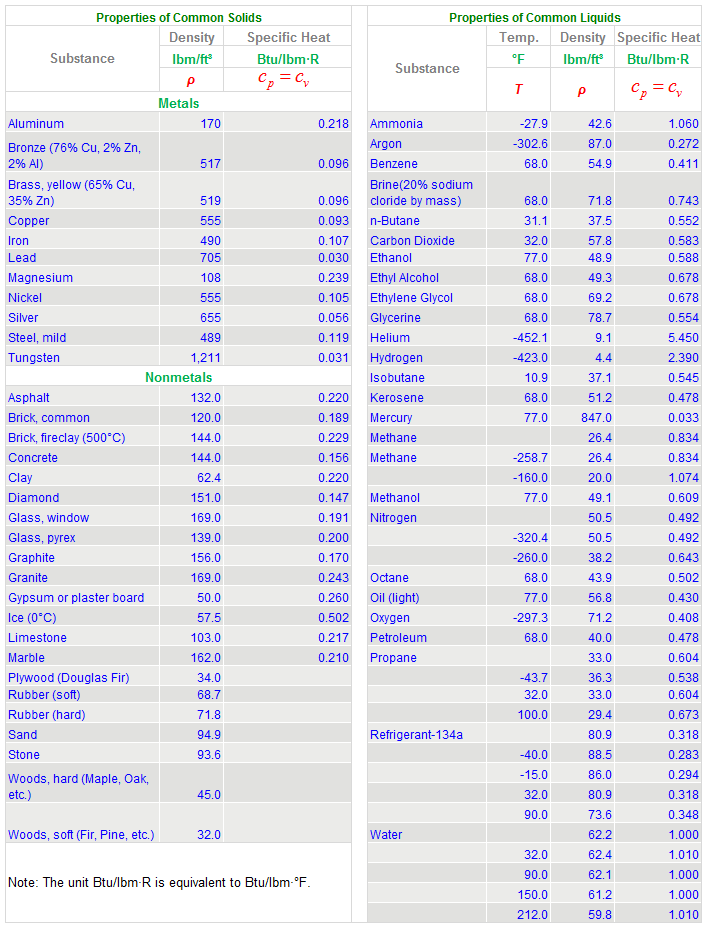Click the Diamond substance name
This screenshot has height=928, width=707.
click(x=34, y=498)
